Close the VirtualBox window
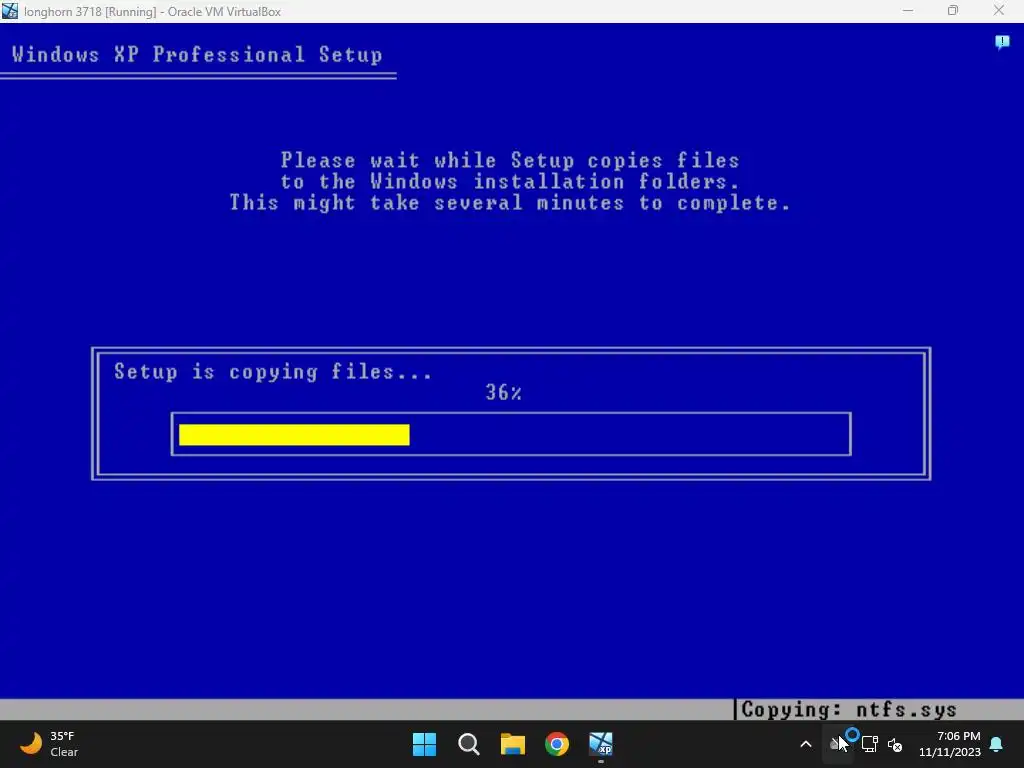1024x768 pixels. 999,11
